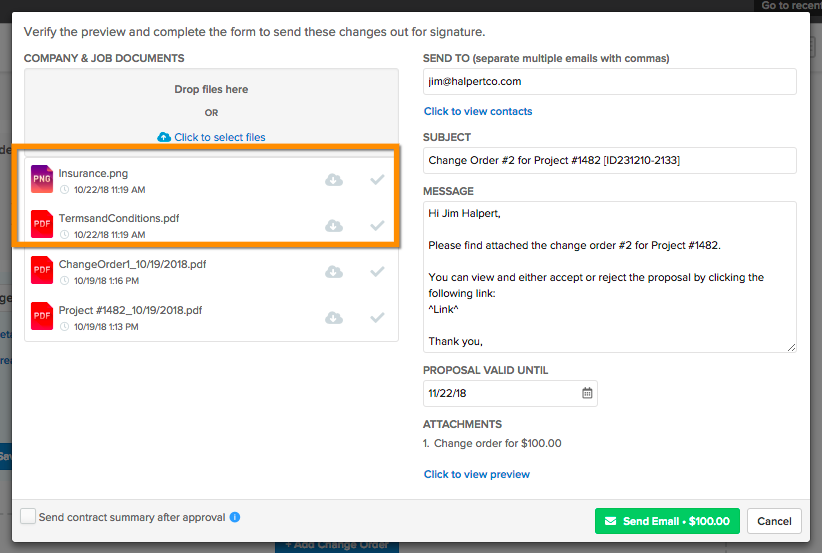Click to select files for upload

[x=212, y=137]
